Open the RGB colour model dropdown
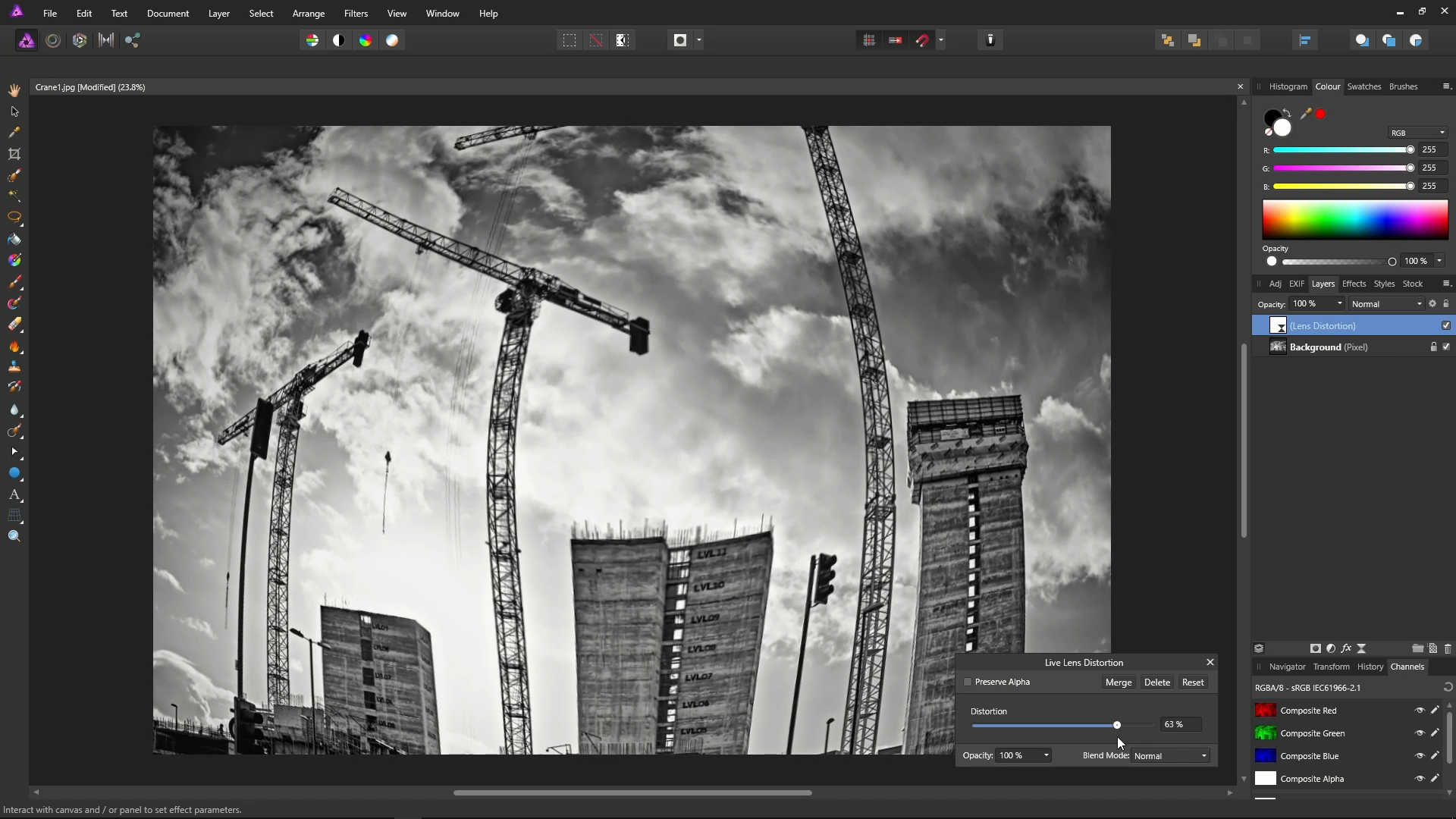 point(1417,133)
